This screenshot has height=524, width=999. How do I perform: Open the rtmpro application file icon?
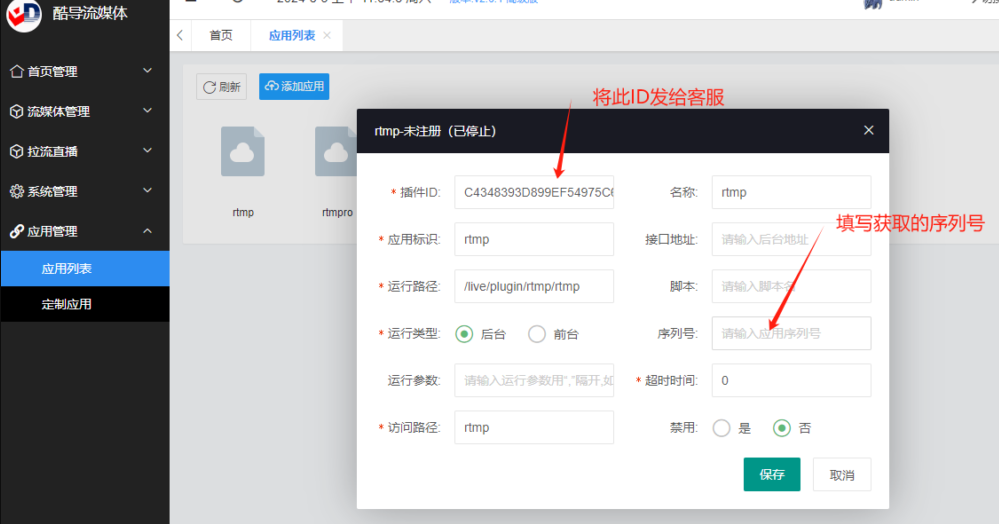(337, 153)
